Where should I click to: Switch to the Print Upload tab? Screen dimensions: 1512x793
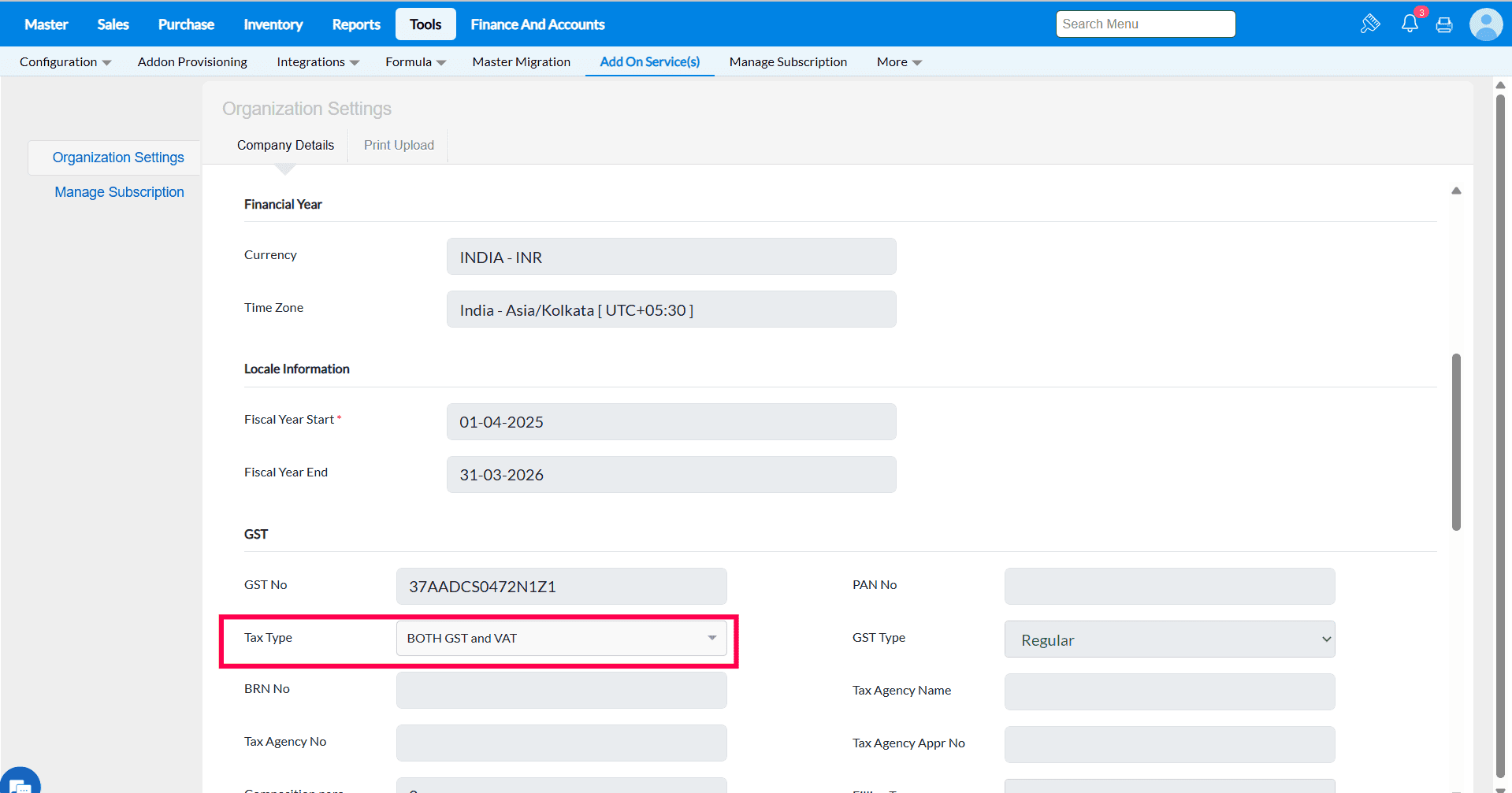399,145
